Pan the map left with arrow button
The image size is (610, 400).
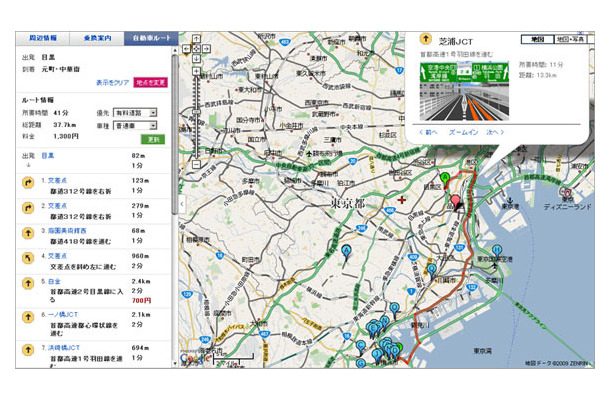186,49
